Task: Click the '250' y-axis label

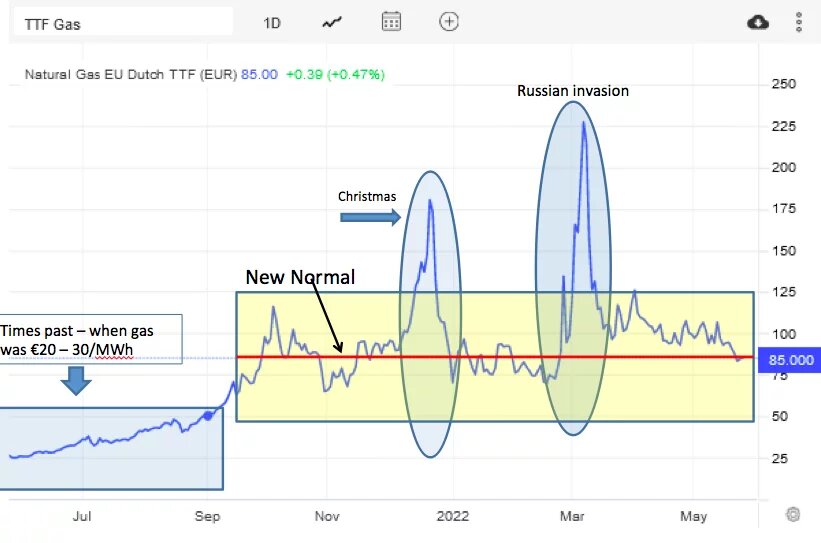Action: click(x=783, y=84)
